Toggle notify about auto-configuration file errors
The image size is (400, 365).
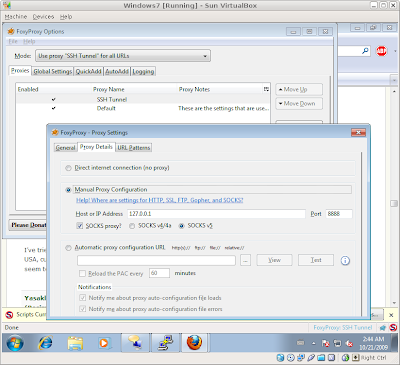82,309
